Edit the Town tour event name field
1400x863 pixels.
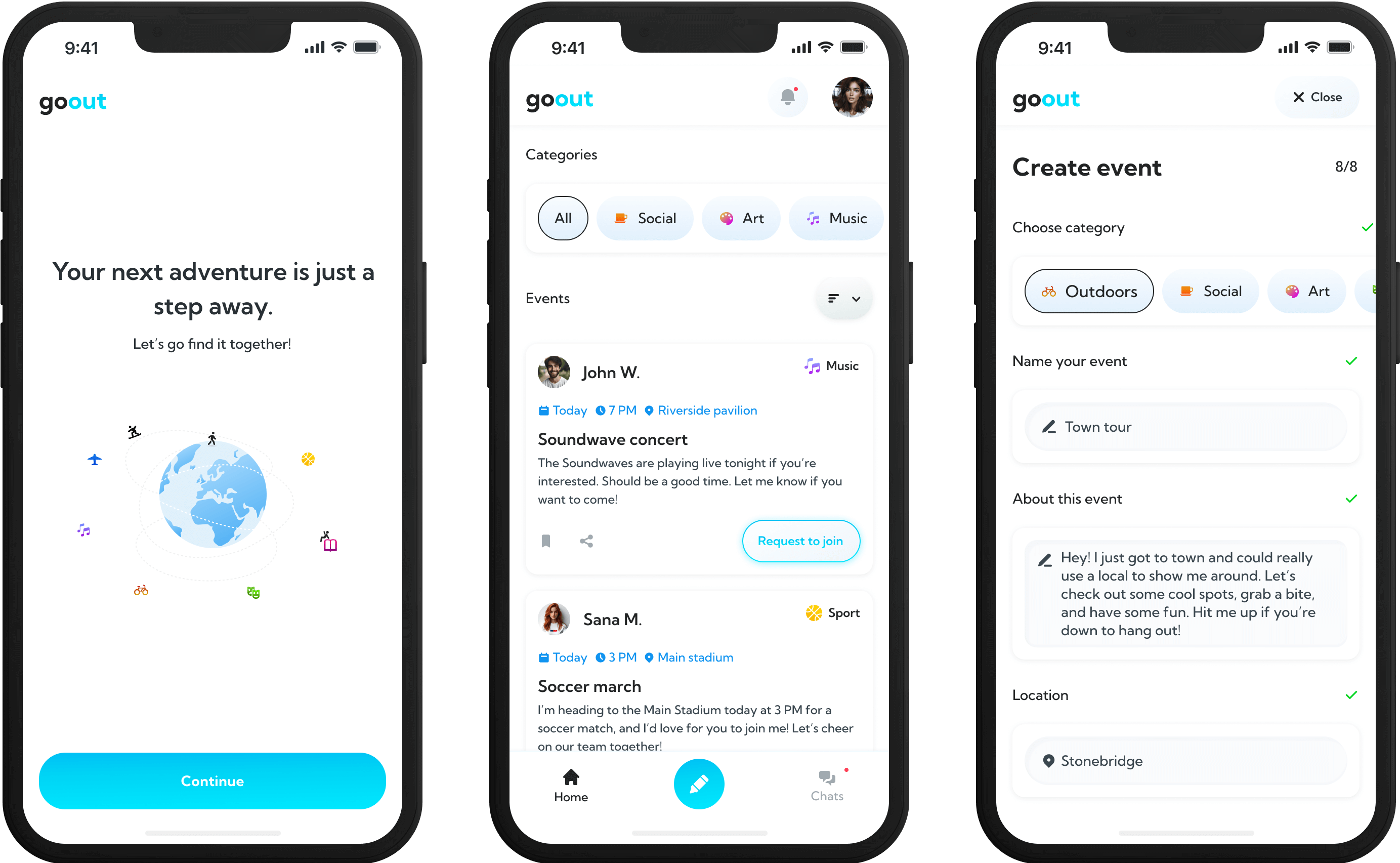click(x=1184, y=427)
